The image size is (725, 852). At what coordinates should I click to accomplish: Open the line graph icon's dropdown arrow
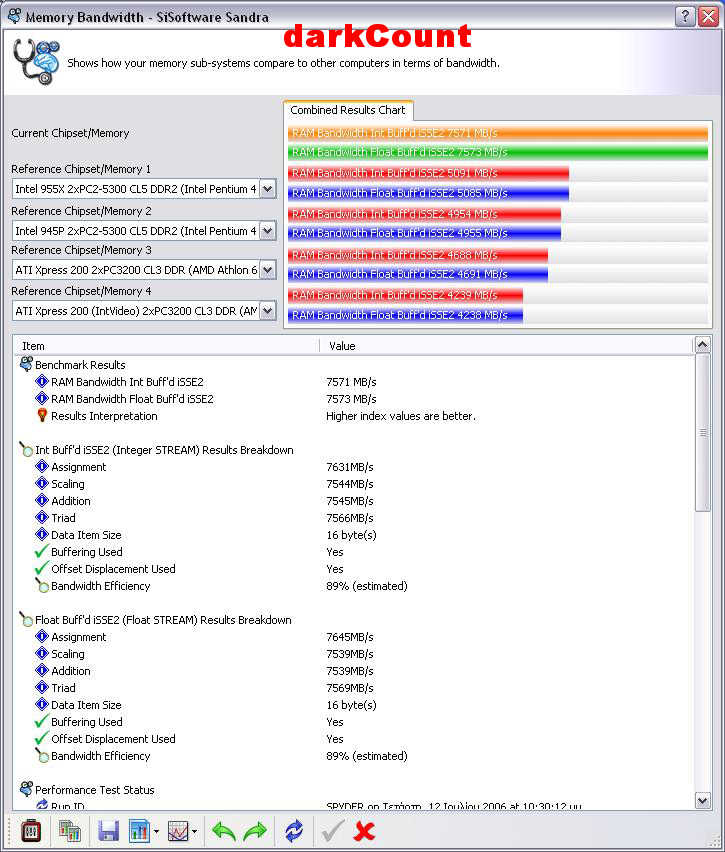[x=195, y=832]
